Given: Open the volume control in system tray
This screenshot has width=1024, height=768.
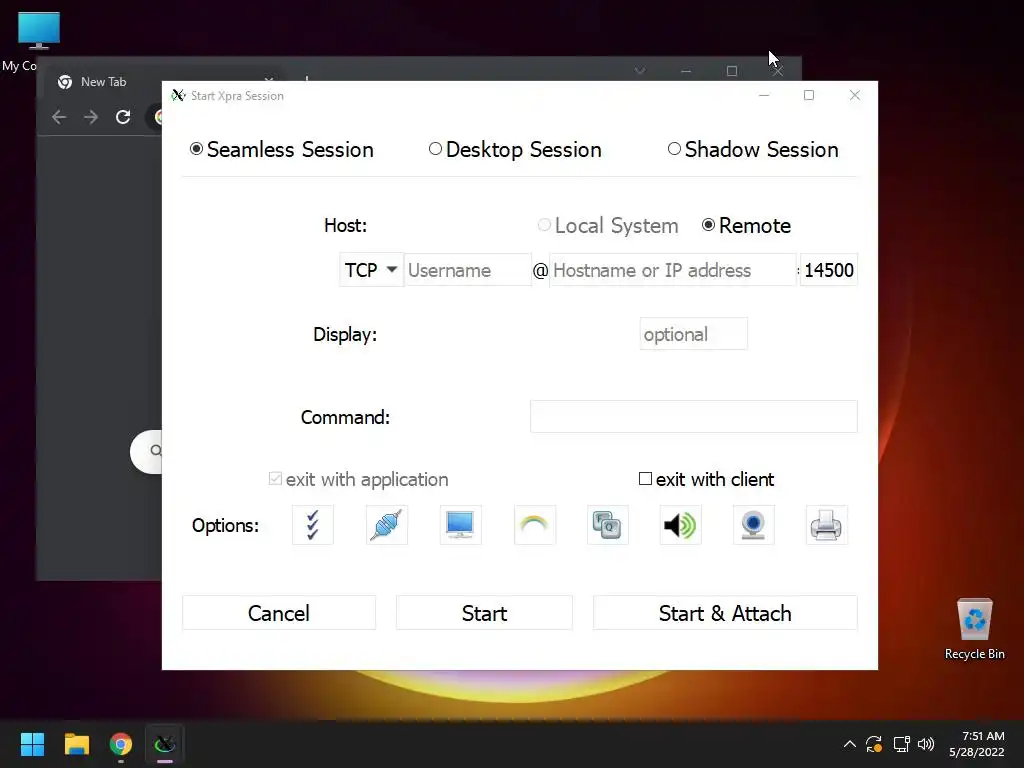Looking at the screenshot, I should coord(926,744).
